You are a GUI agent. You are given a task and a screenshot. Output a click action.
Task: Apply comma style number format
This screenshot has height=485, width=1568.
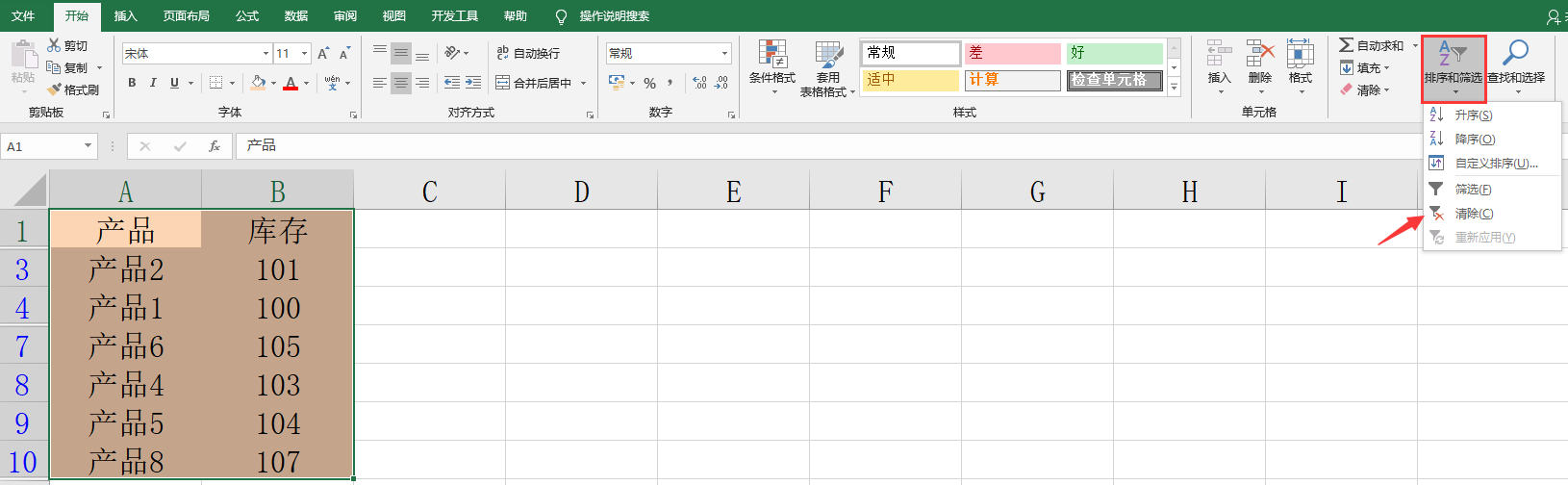(670, 83)
